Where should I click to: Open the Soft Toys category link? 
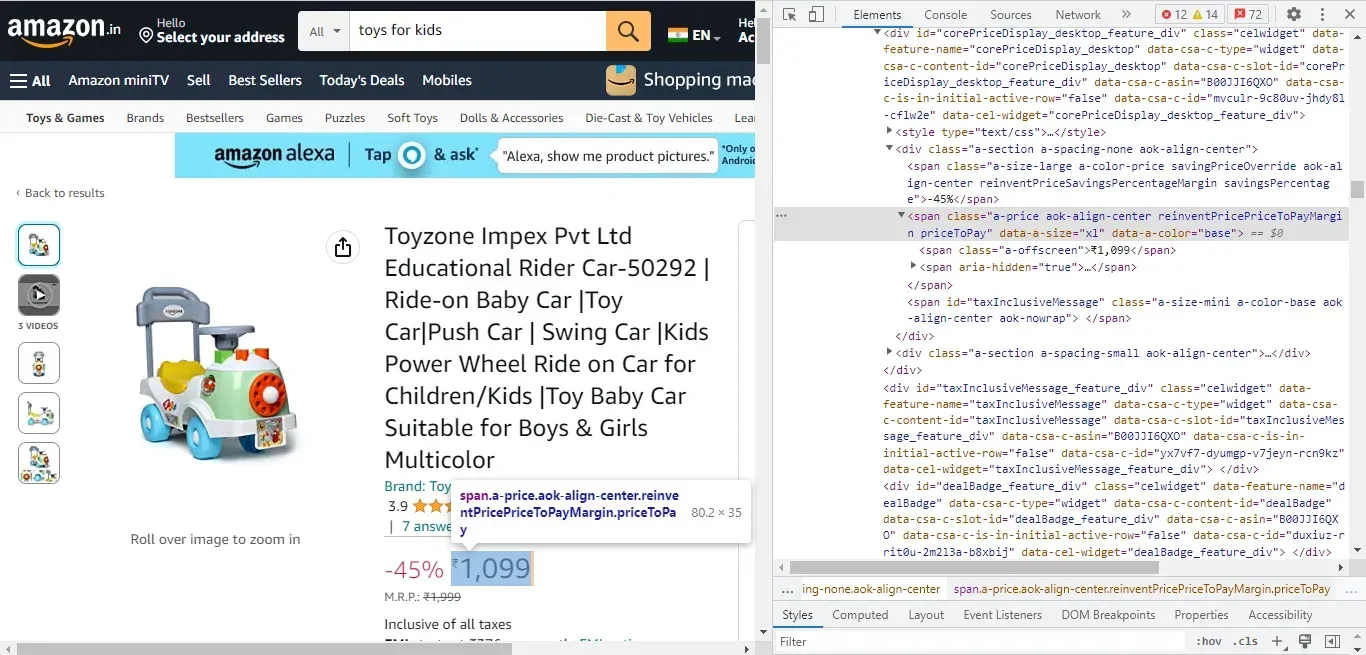[x=412, y=118]
